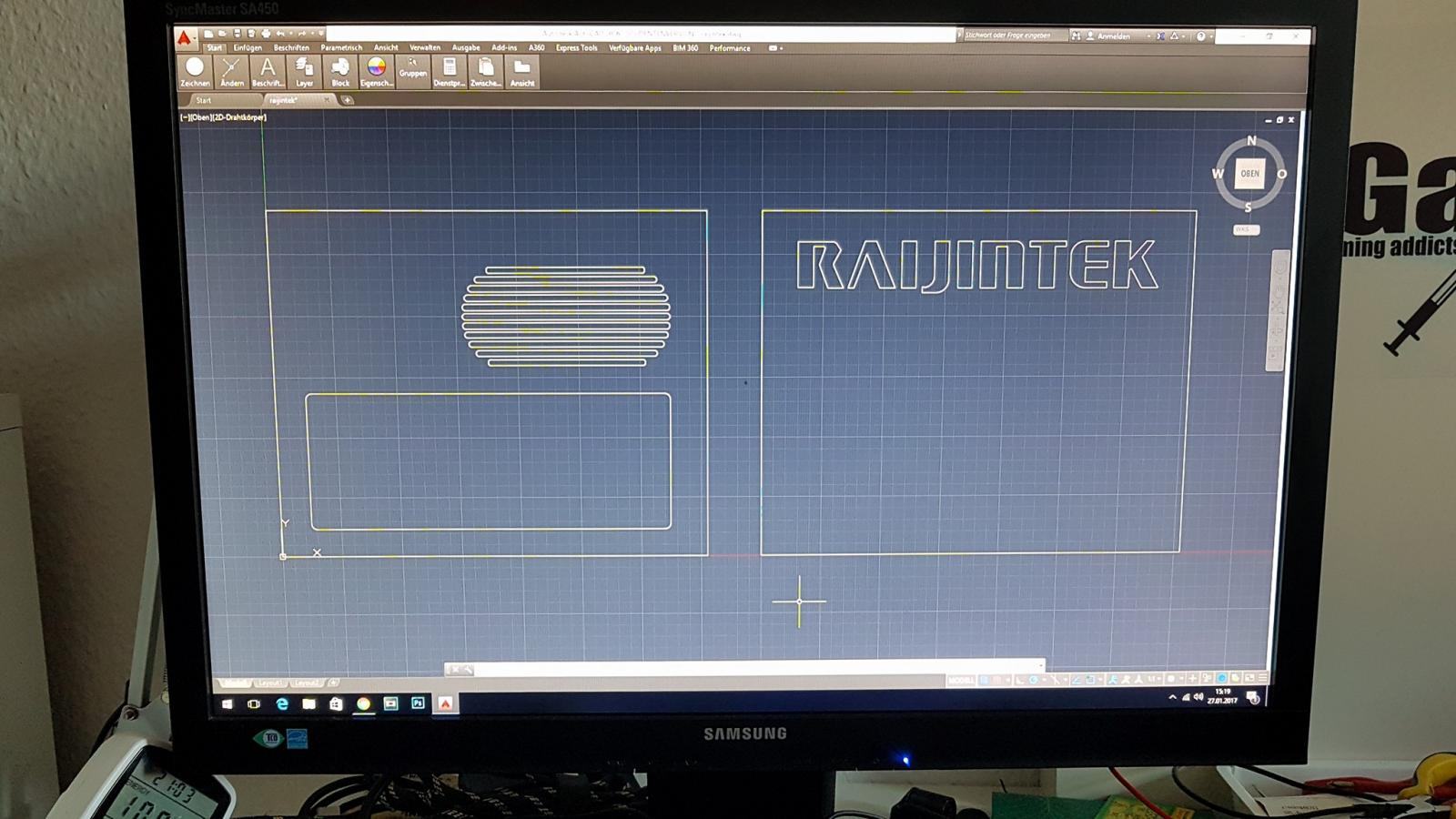Open the Zwische... clipboard panel
Viewport: 1456px width, 819px height.
[485, 72]
